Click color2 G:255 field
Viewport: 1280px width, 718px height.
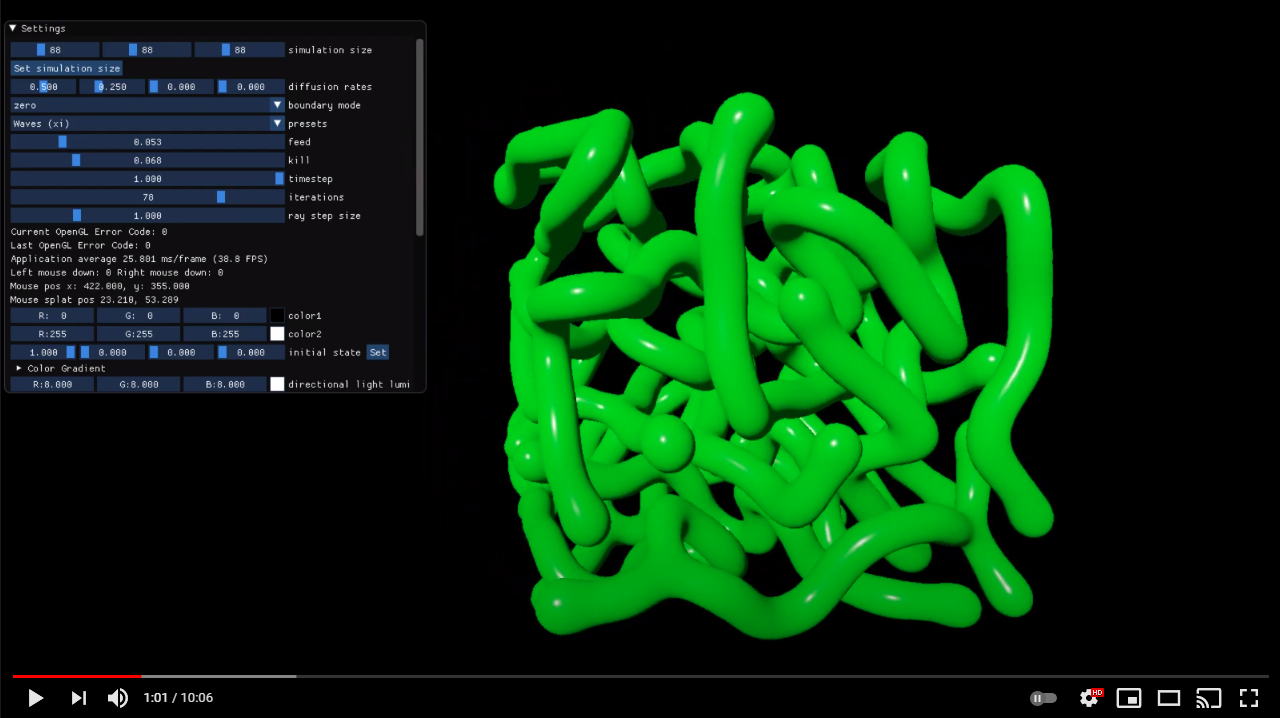139,334
